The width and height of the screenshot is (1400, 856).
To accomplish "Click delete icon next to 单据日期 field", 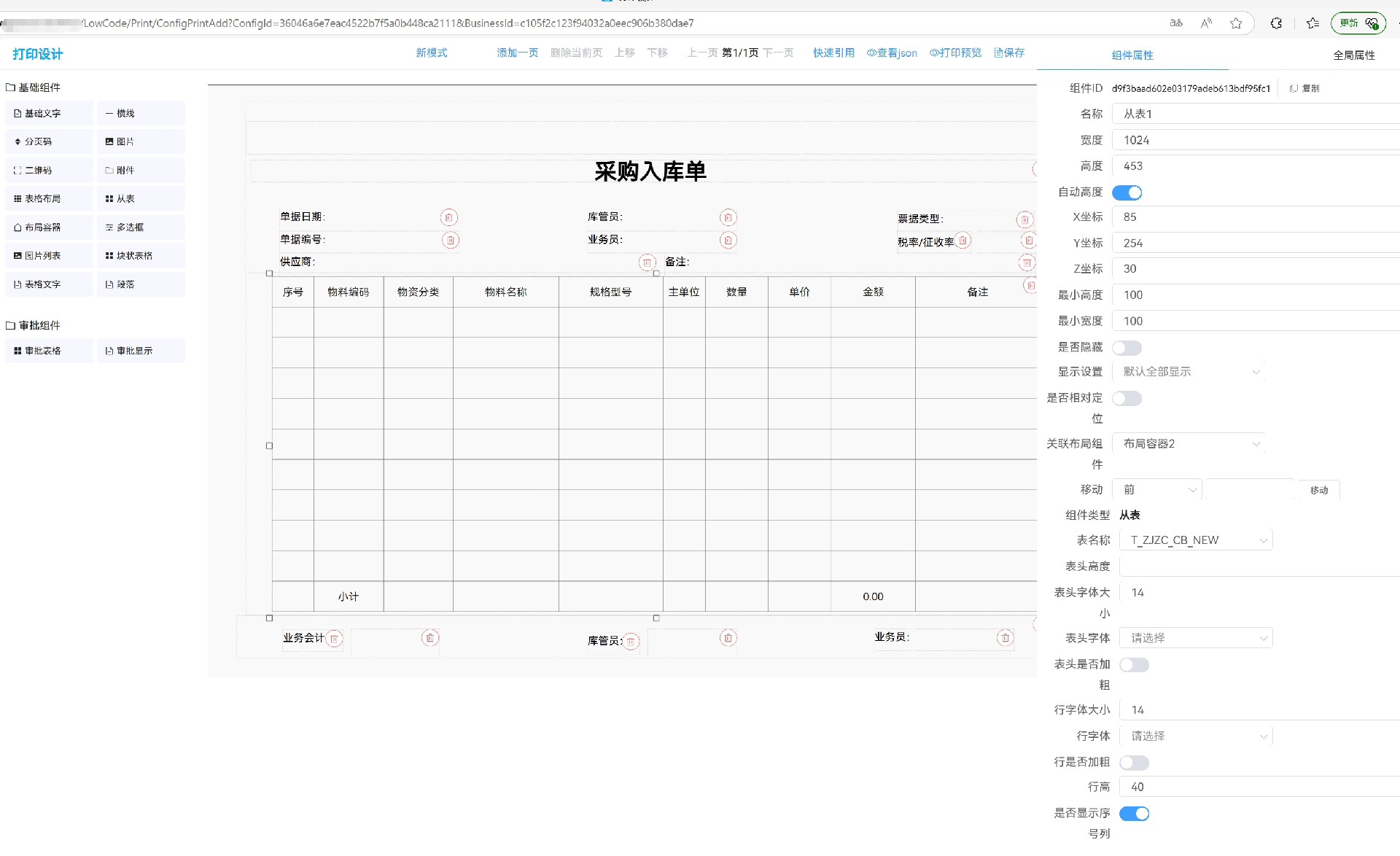I will coord(449,218).
